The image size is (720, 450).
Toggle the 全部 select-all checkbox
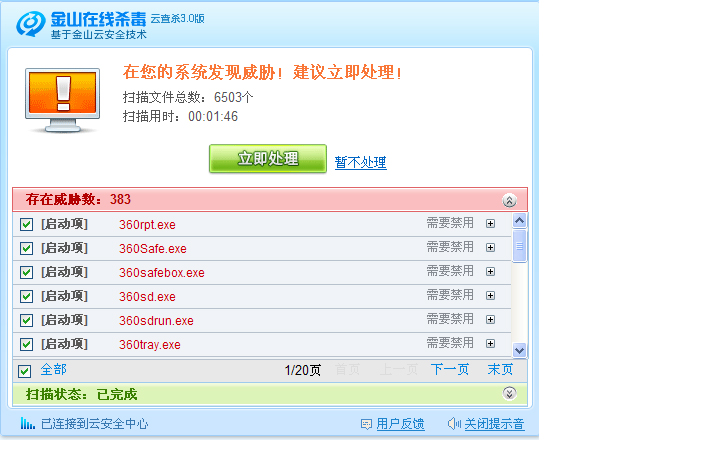25,371
